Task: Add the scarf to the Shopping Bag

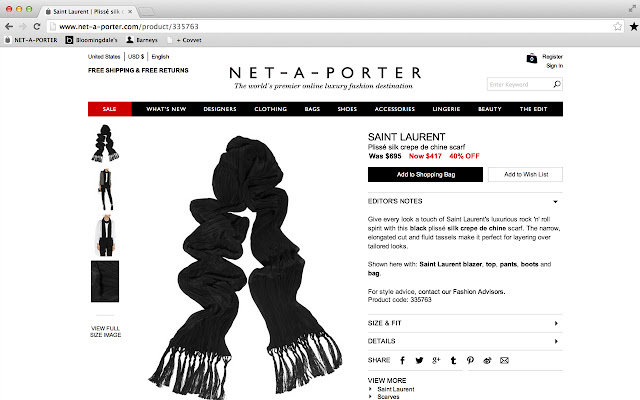Action: pos(425,174)
